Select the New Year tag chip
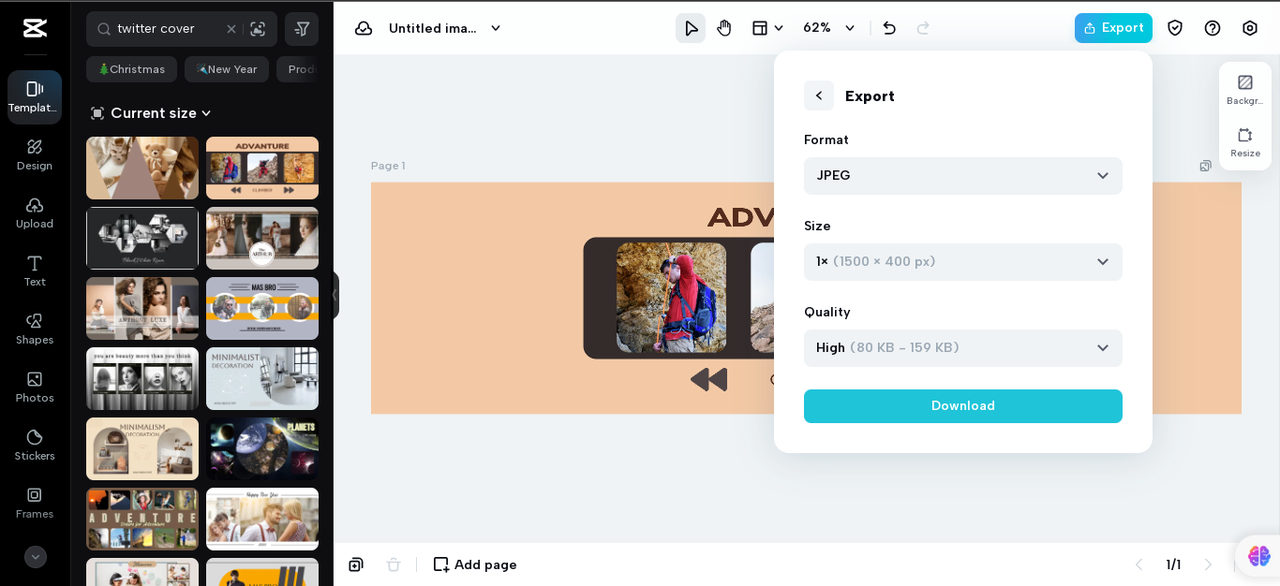1280x586 pixels. click(x=227, y=69)
